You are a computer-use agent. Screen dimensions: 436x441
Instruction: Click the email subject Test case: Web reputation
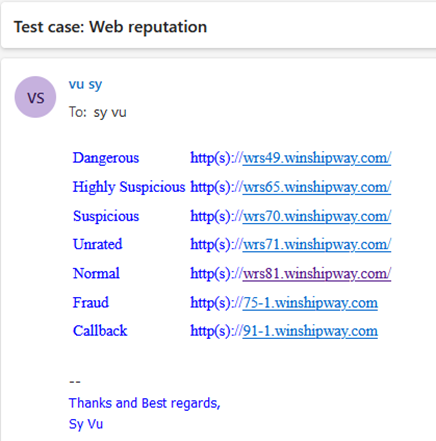pos(110,27)
